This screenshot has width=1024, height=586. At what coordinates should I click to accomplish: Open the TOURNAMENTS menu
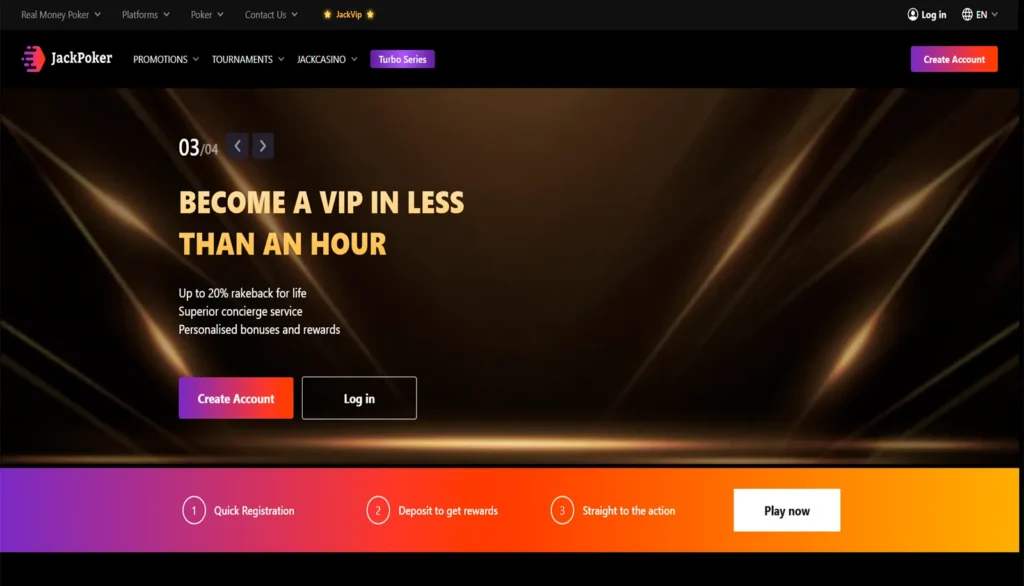[248, 59]
